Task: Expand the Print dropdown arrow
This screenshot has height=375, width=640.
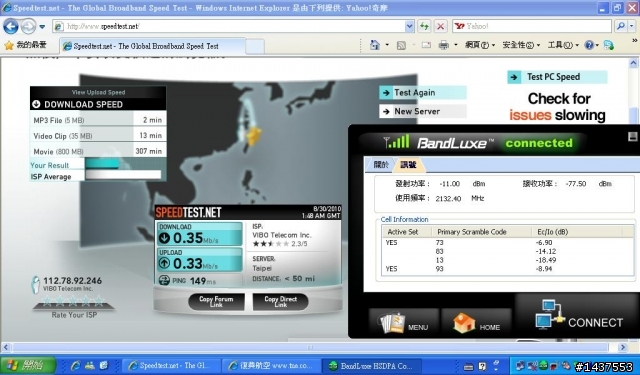Action: [x=456, y=45]
